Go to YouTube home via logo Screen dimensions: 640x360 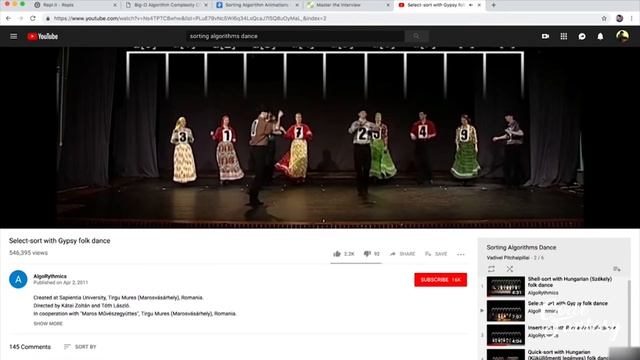(x=42, y=36)
